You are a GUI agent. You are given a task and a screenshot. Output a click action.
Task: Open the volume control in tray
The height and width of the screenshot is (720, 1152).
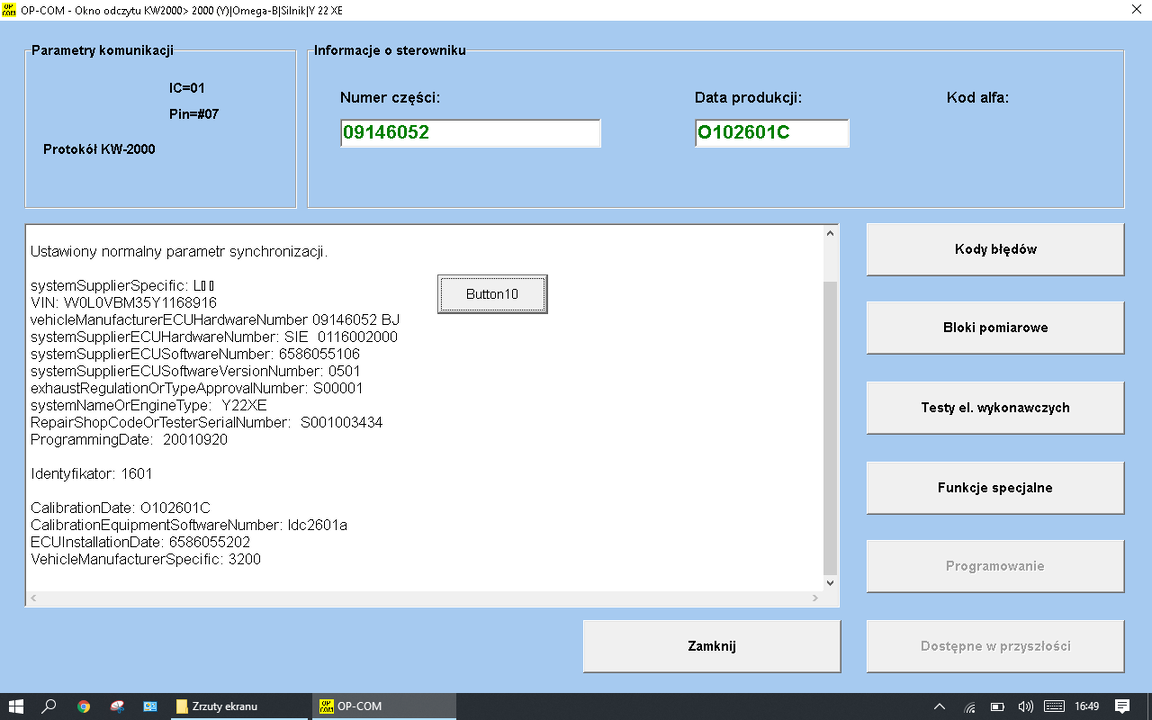coord(1025,706)
